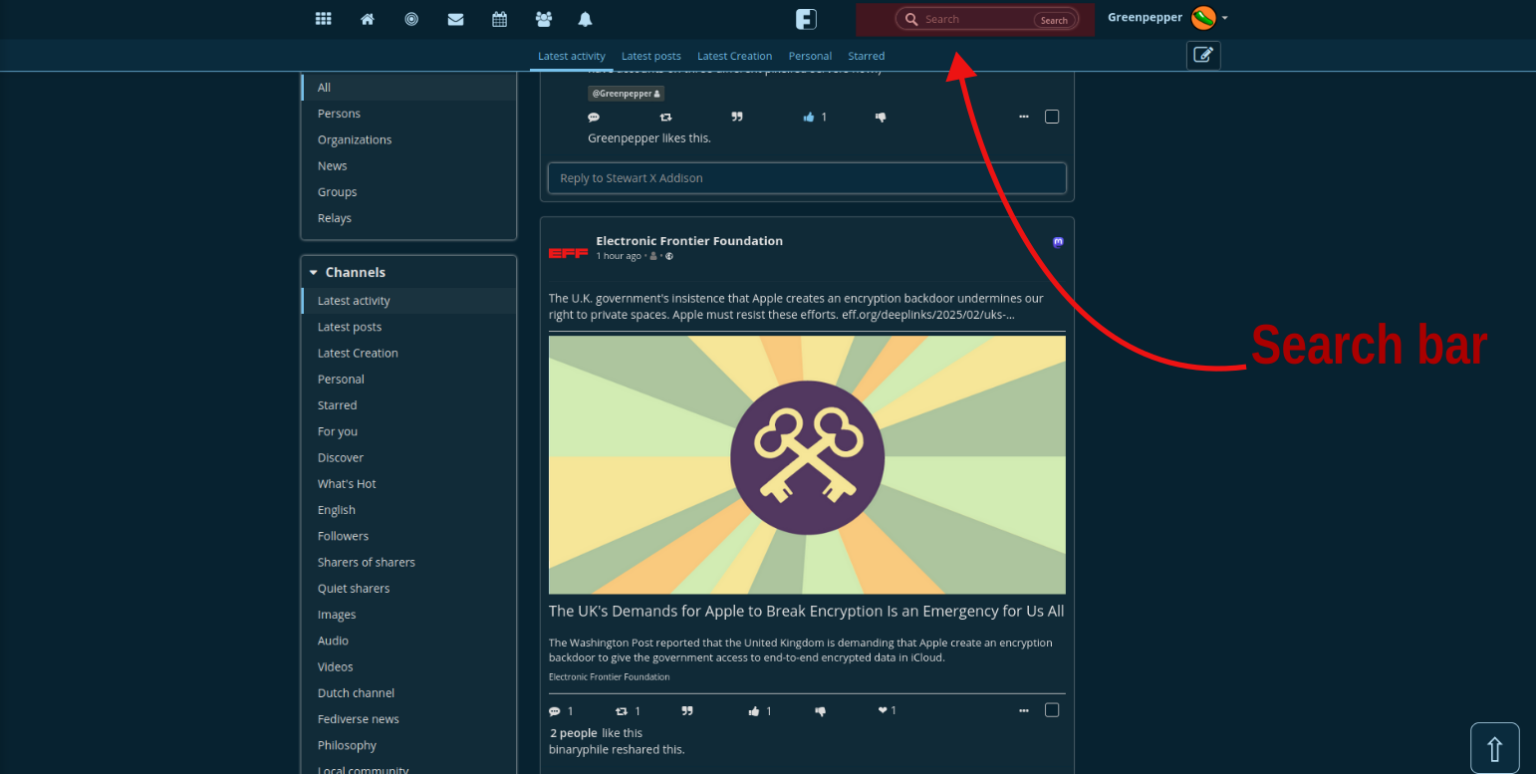Like the EFF post with thumbs up
Viewport: 1536px width, 774px height.
click(x=756, y=710)
